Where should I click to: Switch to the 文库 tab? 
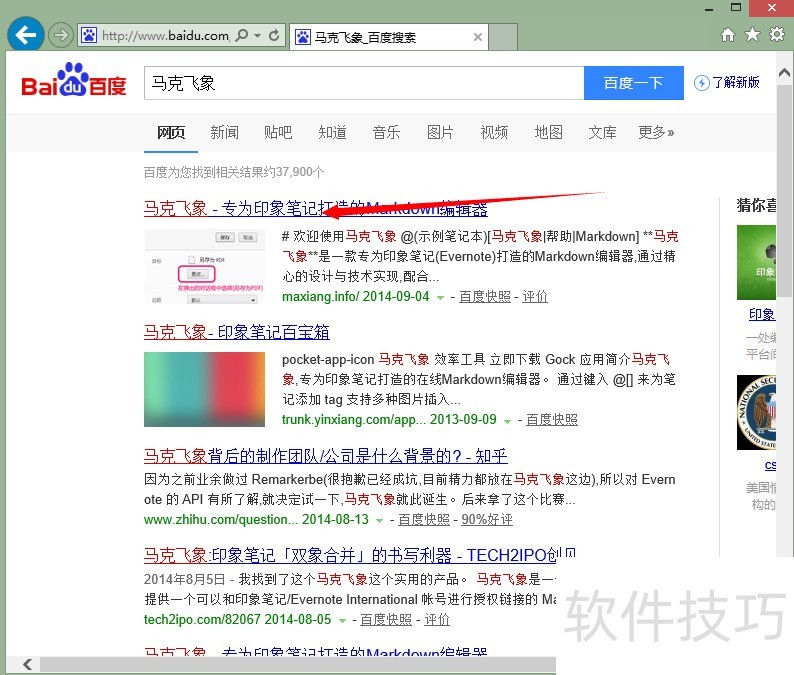(x=602, y=133)
